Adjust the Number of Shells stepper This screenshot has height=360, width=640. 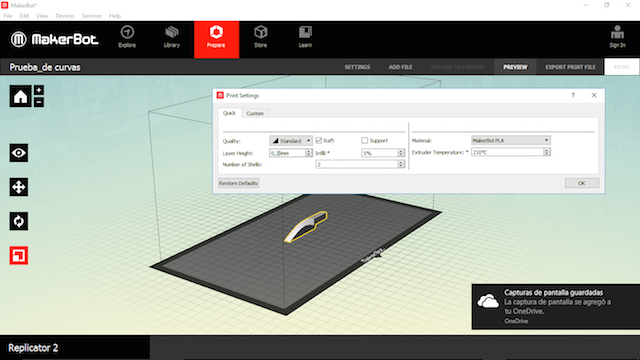point(401,164)
